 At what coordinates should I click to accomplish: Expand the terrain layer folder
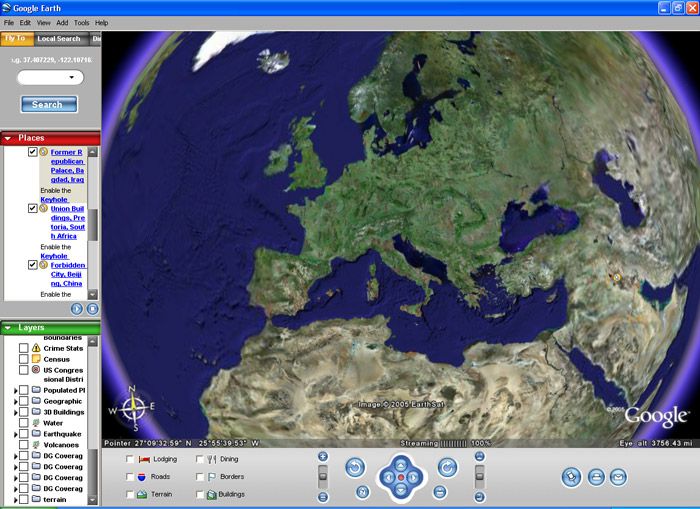tap(16, 500)
